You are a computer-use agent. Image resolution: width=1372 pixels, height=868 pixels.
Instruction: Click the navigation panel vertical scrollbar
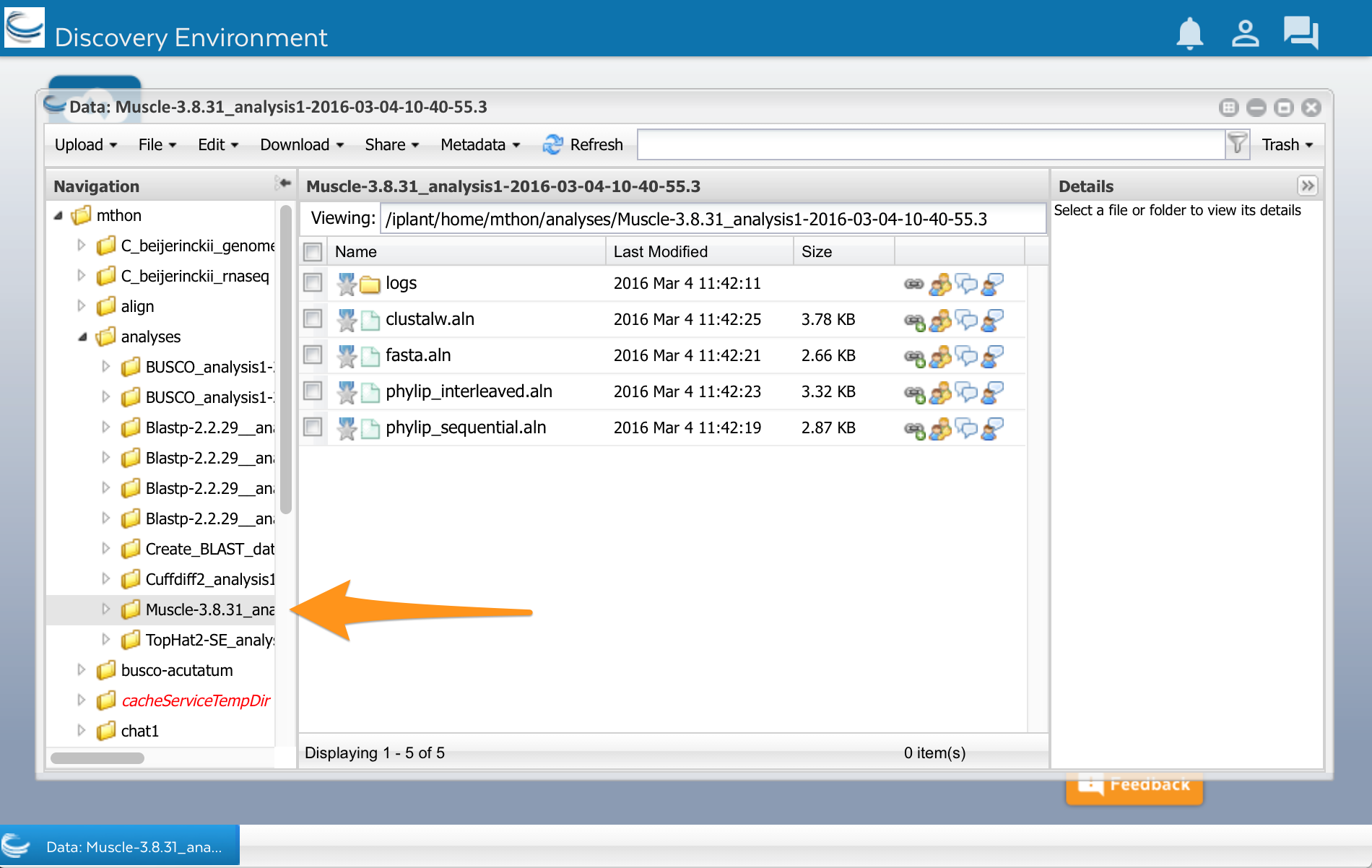coord(286,360)
